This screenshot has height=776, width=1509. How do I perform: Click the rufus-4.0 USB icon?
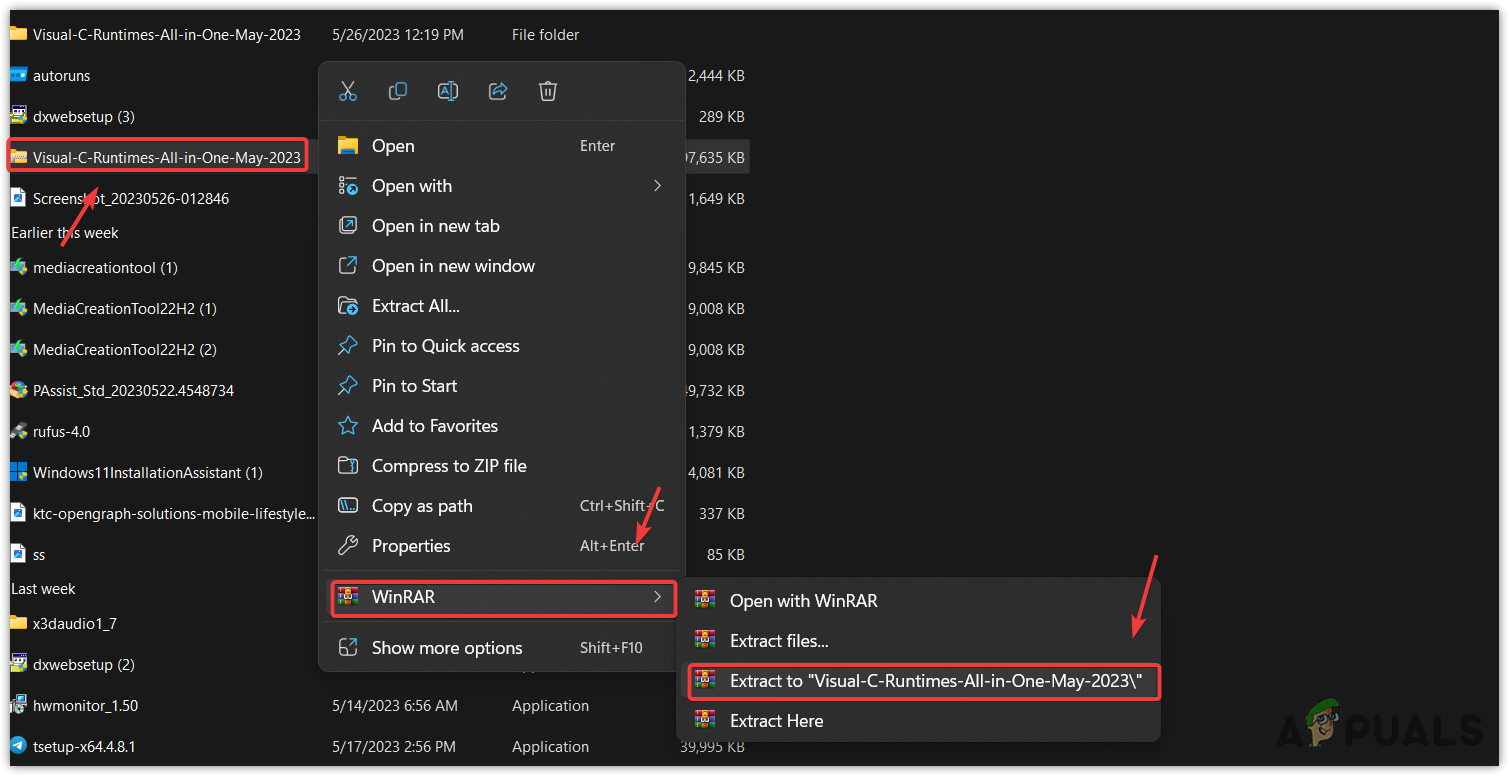tap(18, 431)
